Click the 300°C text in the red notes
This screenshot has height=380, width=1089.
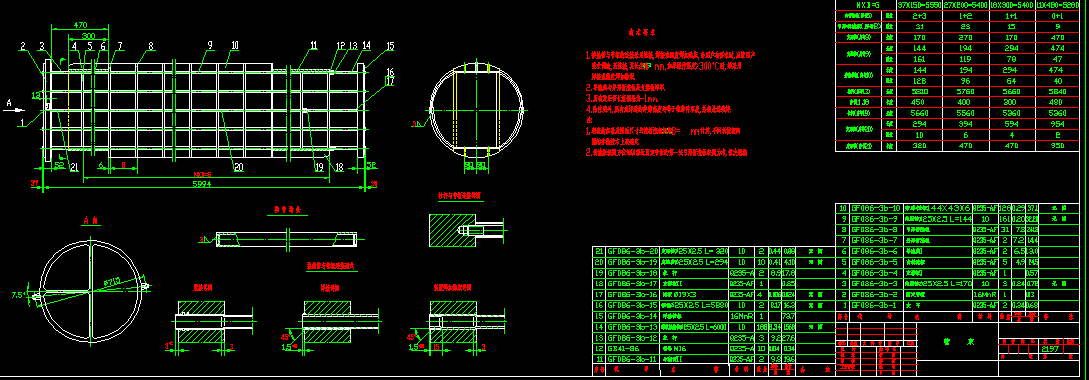click(708, 66)
